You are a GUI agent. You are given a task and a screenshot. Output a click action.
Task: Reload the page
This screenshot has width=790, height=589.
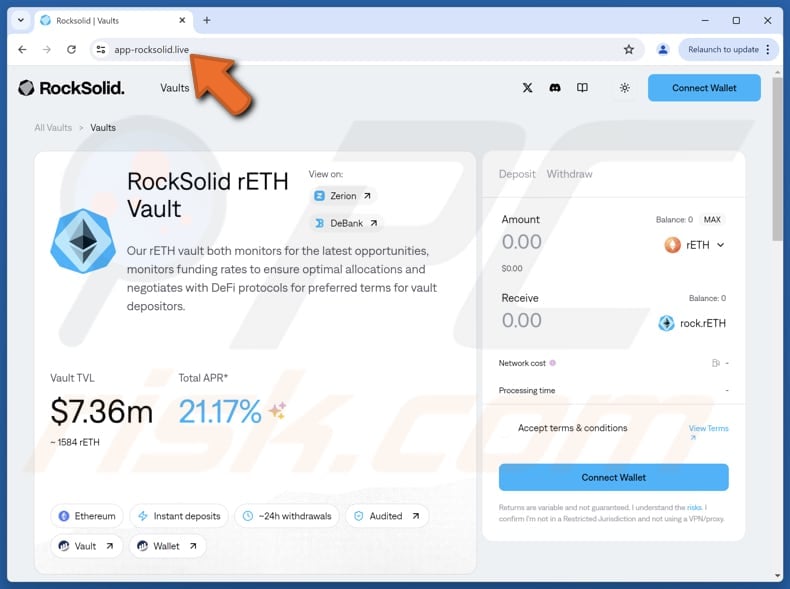click(x=72, y=49)
